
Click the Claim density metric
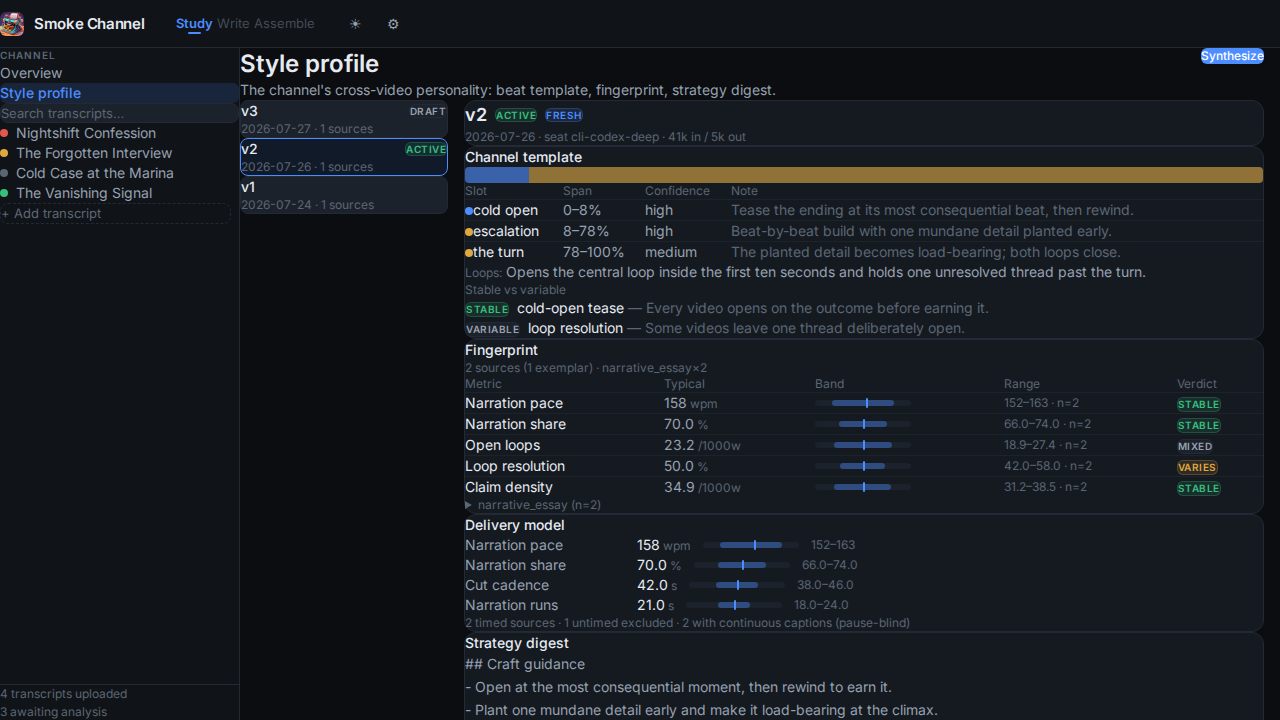pyautogui.click(x=509, y=487)
